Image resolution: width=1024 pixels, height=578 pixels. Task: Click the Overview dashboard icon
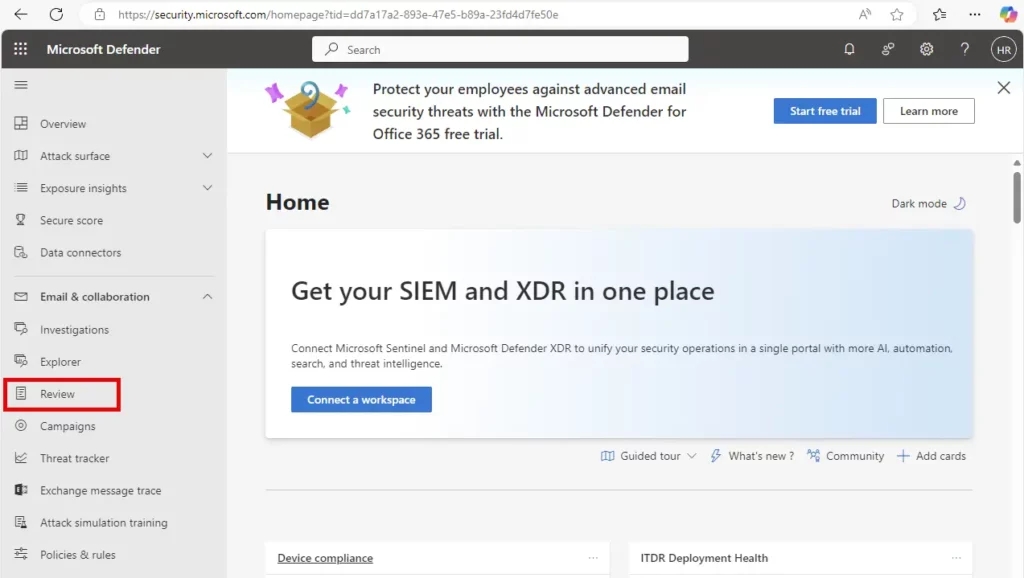tap(21, 123)
